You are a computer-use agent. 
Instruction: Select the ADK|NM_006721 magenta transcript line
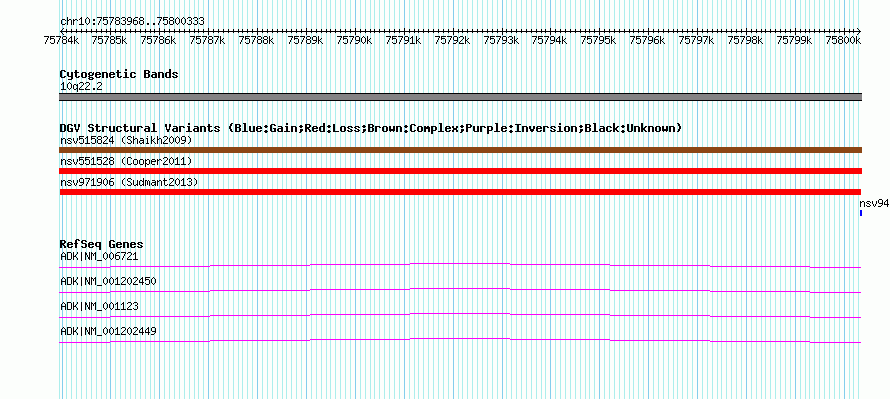460,266
